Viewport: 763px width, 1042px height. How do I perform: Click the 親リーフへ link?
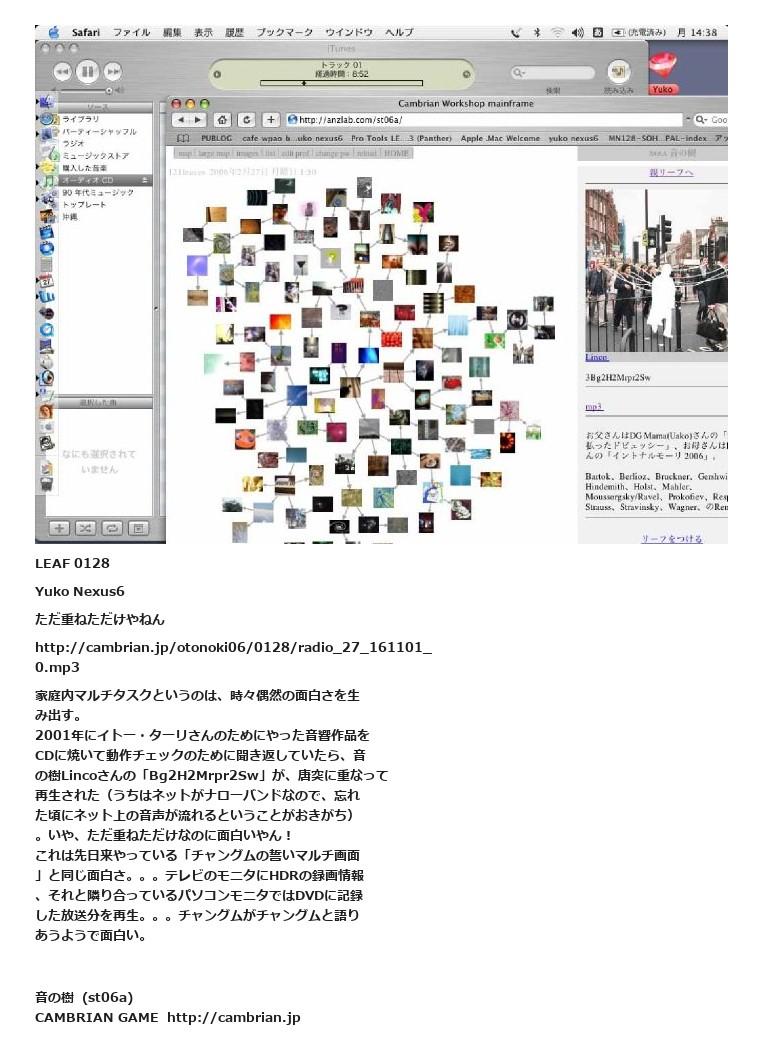[671, 172]
